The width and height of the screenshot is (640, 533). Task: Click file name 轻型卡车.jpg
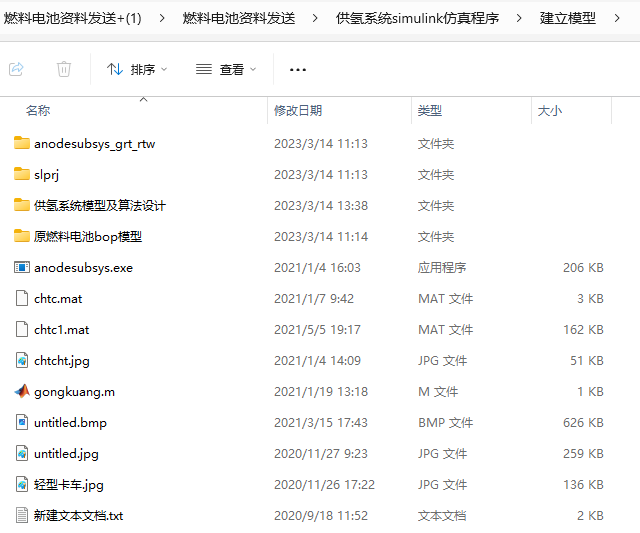tap(69, 485)
